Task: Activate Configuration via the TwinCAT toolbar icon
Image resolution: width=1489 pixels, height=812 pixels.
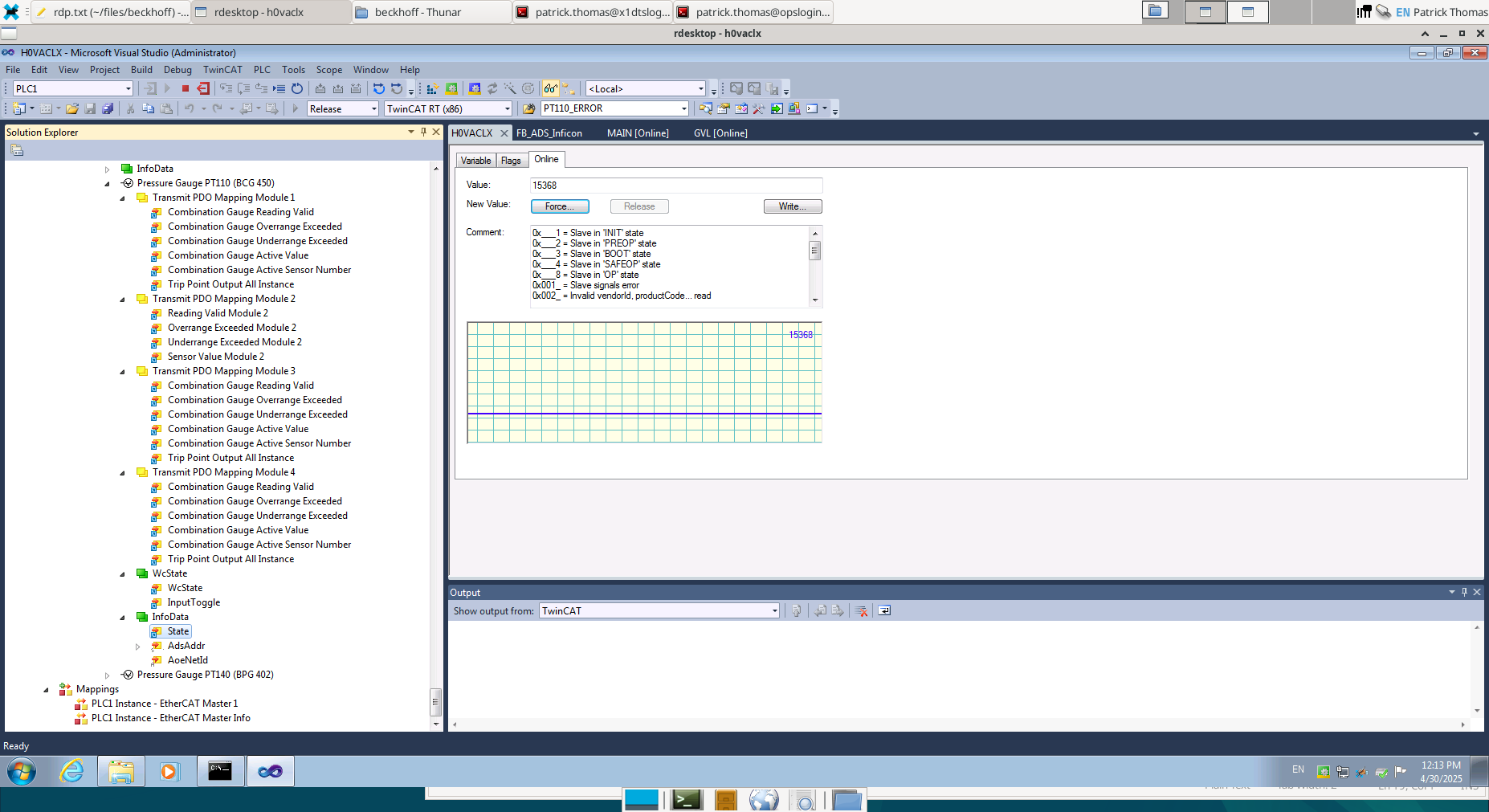Action: (432, 89)
